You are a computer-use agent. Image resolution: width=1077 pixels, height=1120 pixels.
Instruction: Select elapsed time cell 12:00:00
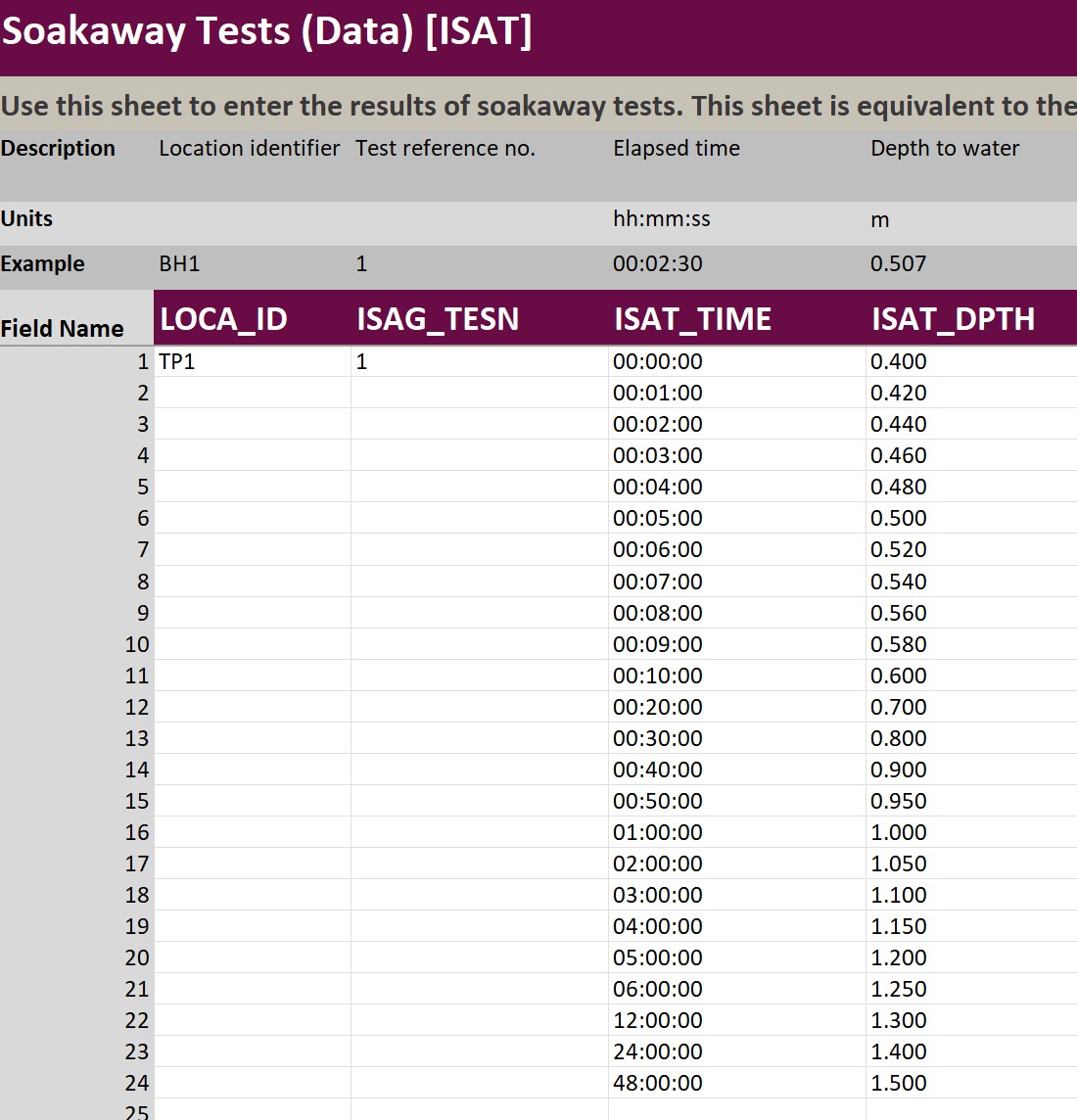click(x=737, y=1021)
